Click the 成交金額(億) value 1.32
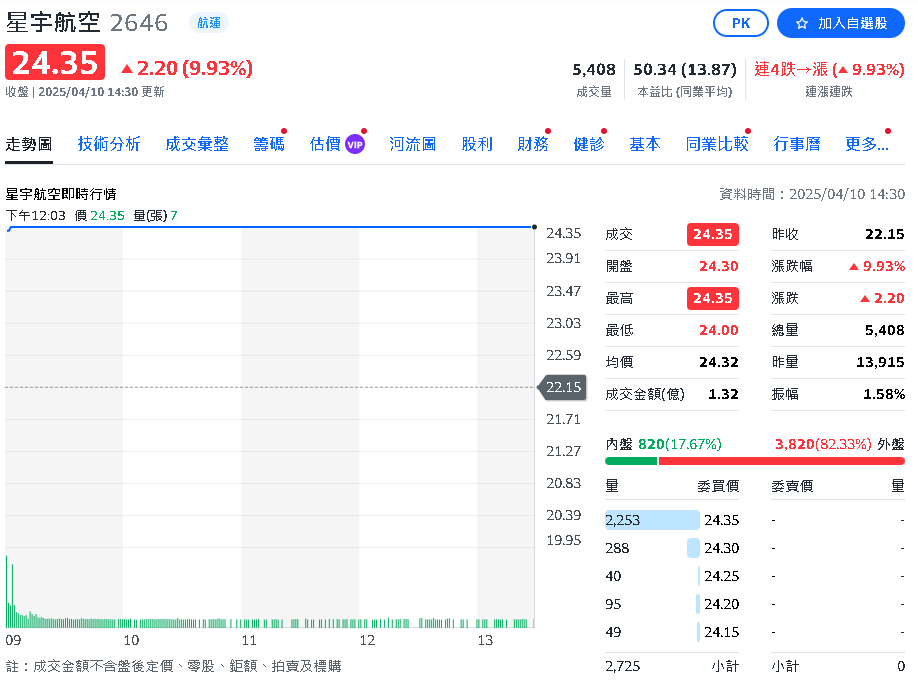This screenshot has height=687, width=918. [x=723, y=394]
